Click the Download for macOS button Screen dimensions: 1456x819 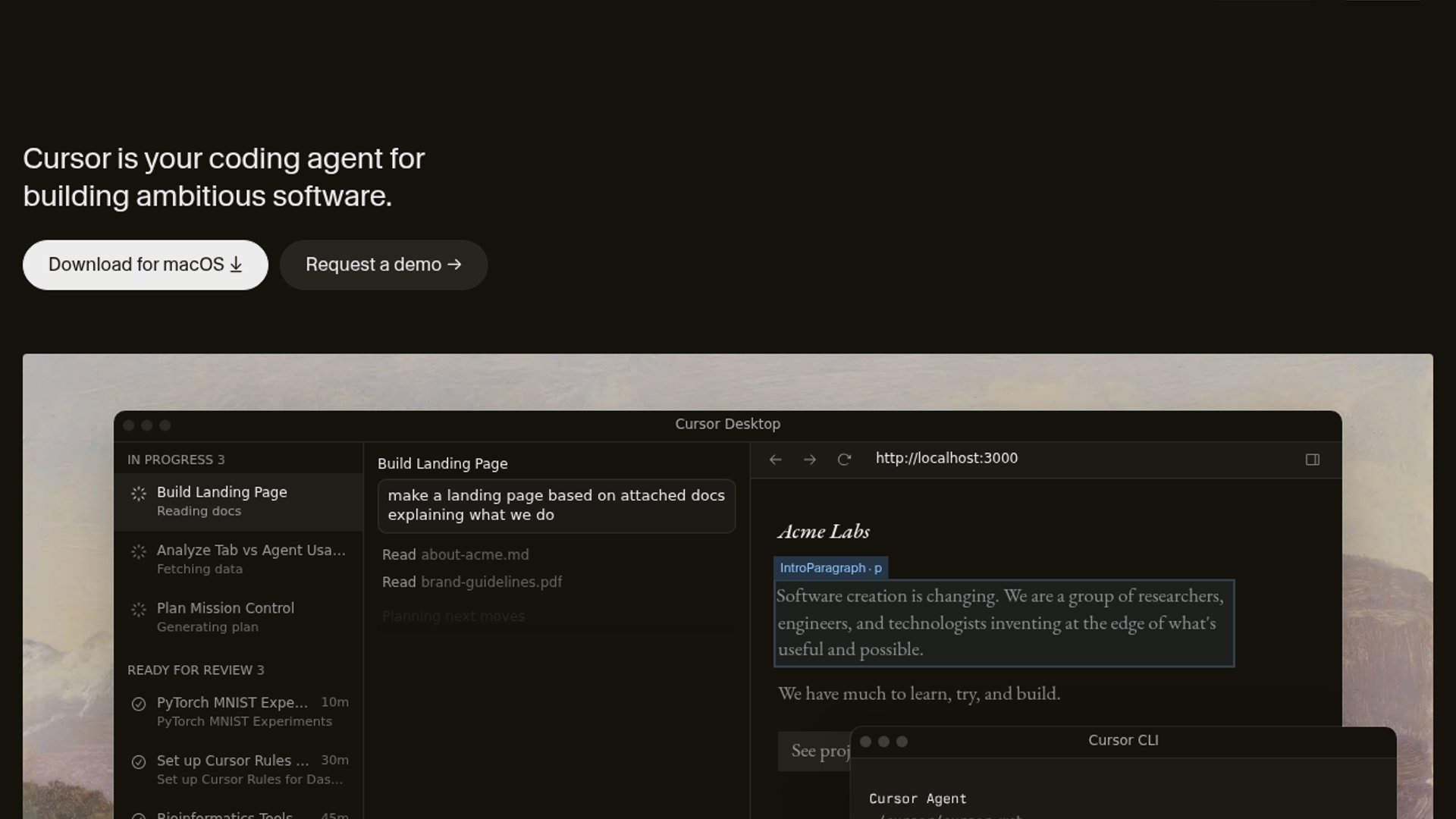(145, 265)
